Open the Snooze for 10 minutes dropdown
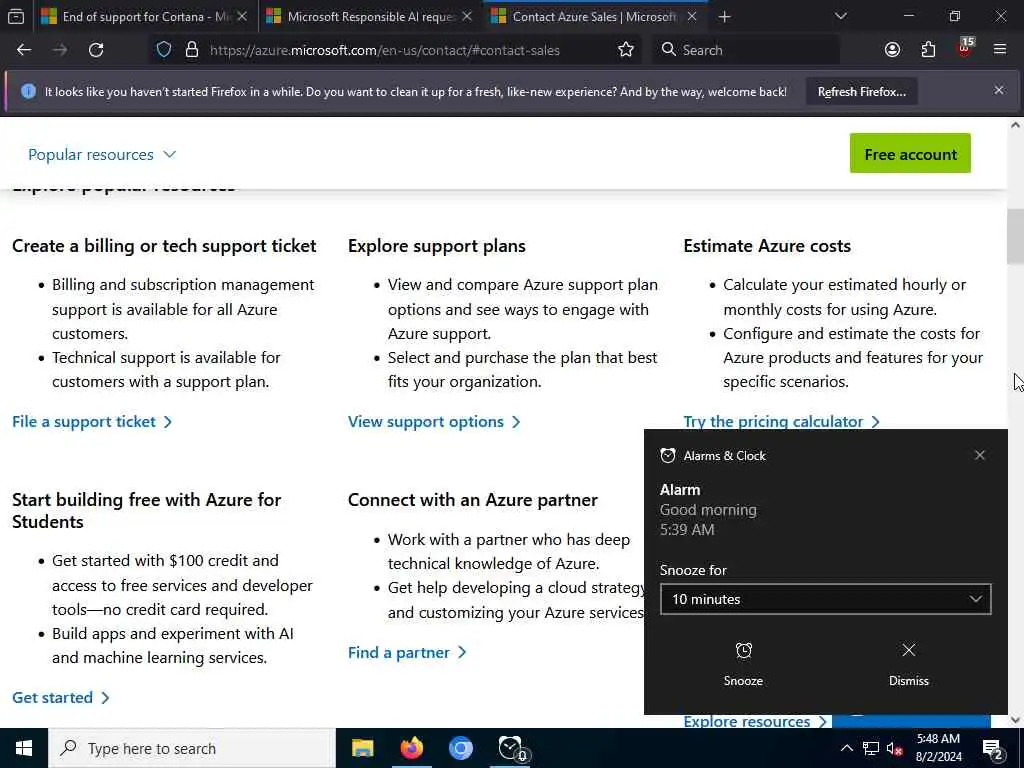 click(x=825, y=599)
